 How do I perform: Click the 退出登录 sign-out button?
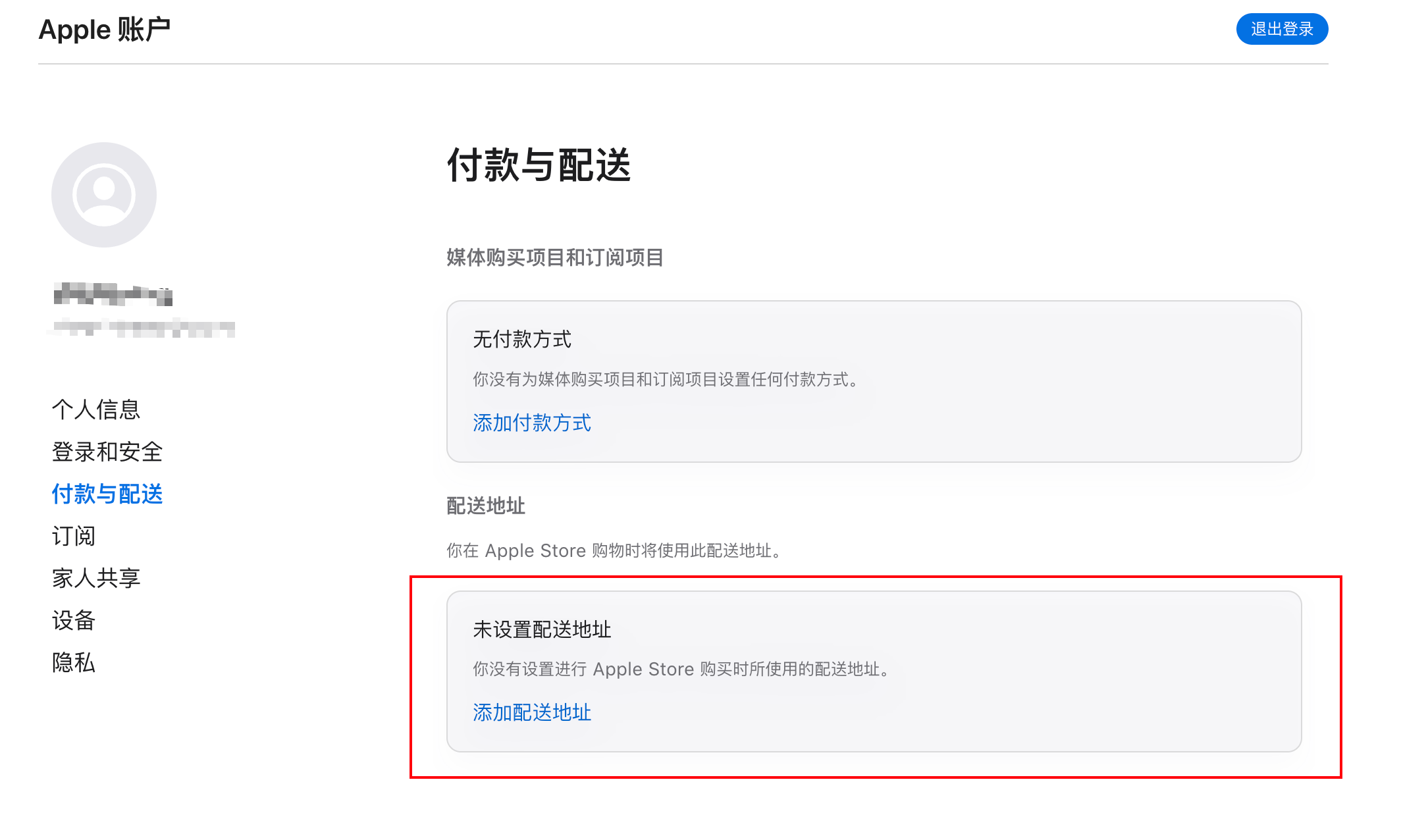click(x=1282, y=29)
